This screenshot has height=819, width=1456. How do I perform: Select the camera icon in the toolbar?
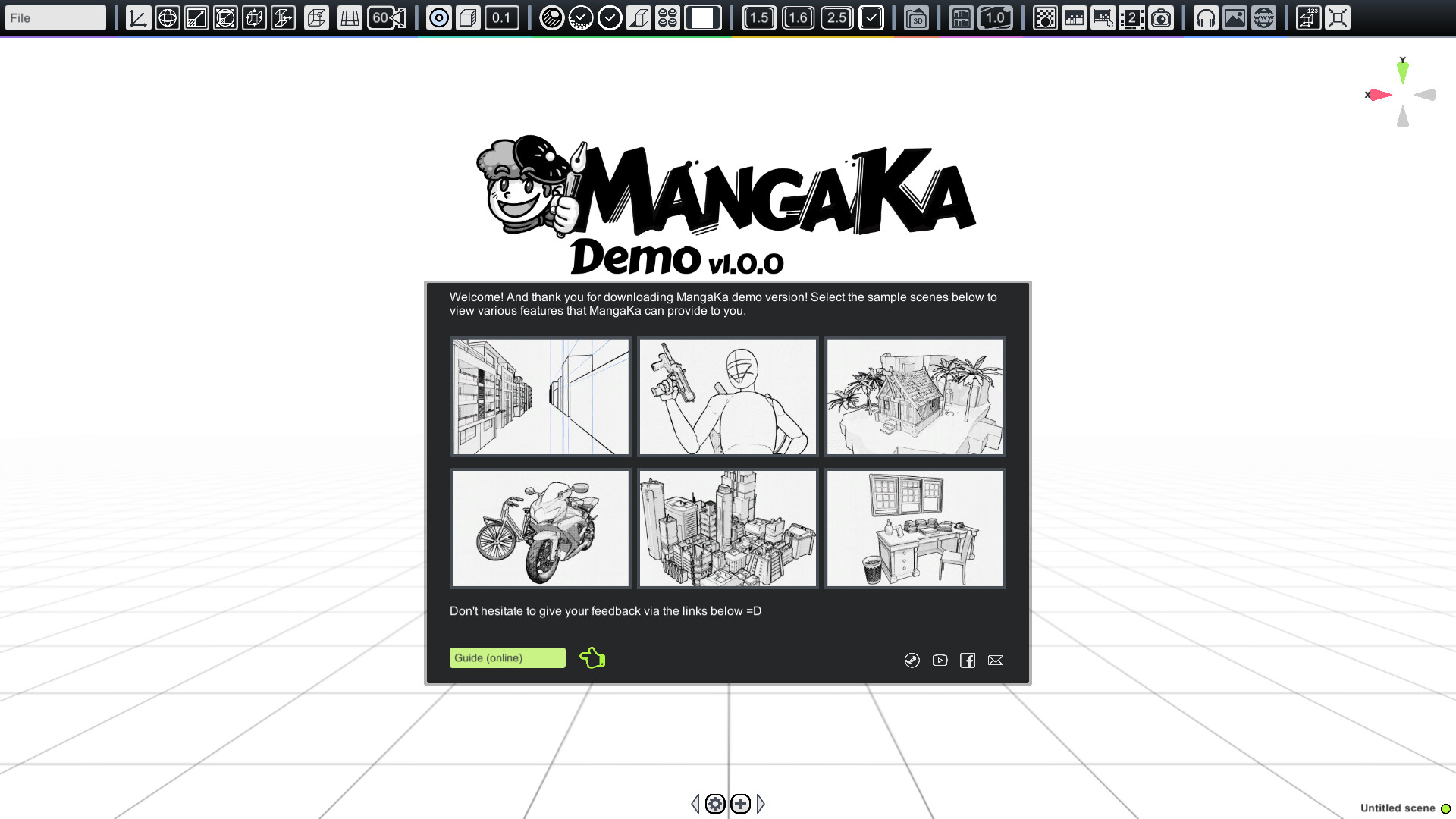tap(1161, 18)
